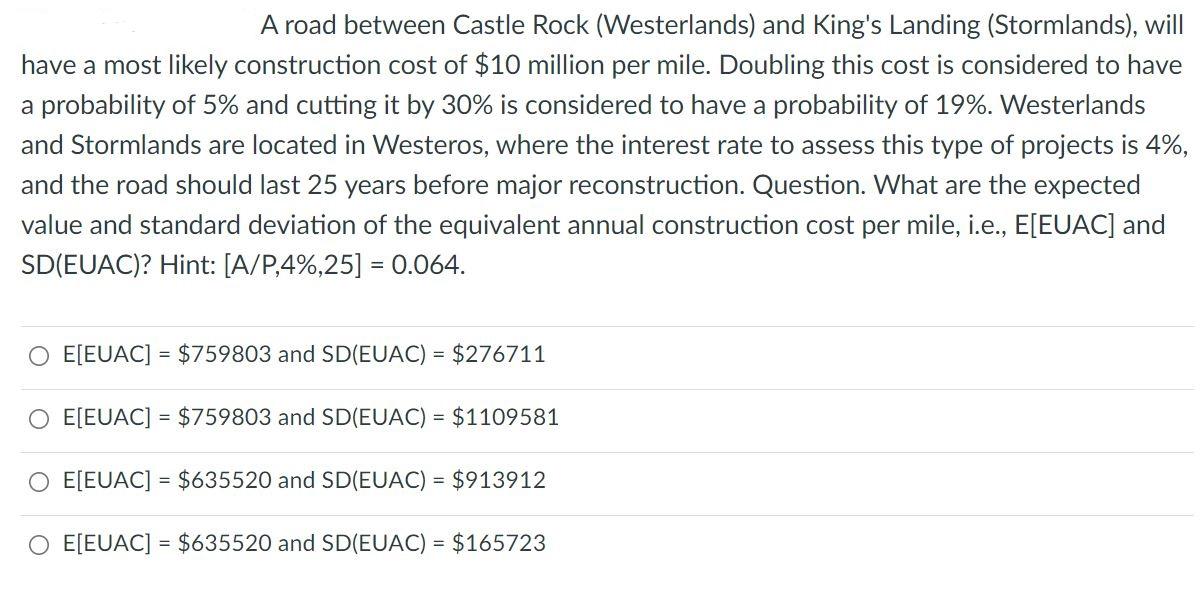Select the second answer option radio button
This screenshot has height=596, width=1202.
pyautogui.click(x=39, y=417)
